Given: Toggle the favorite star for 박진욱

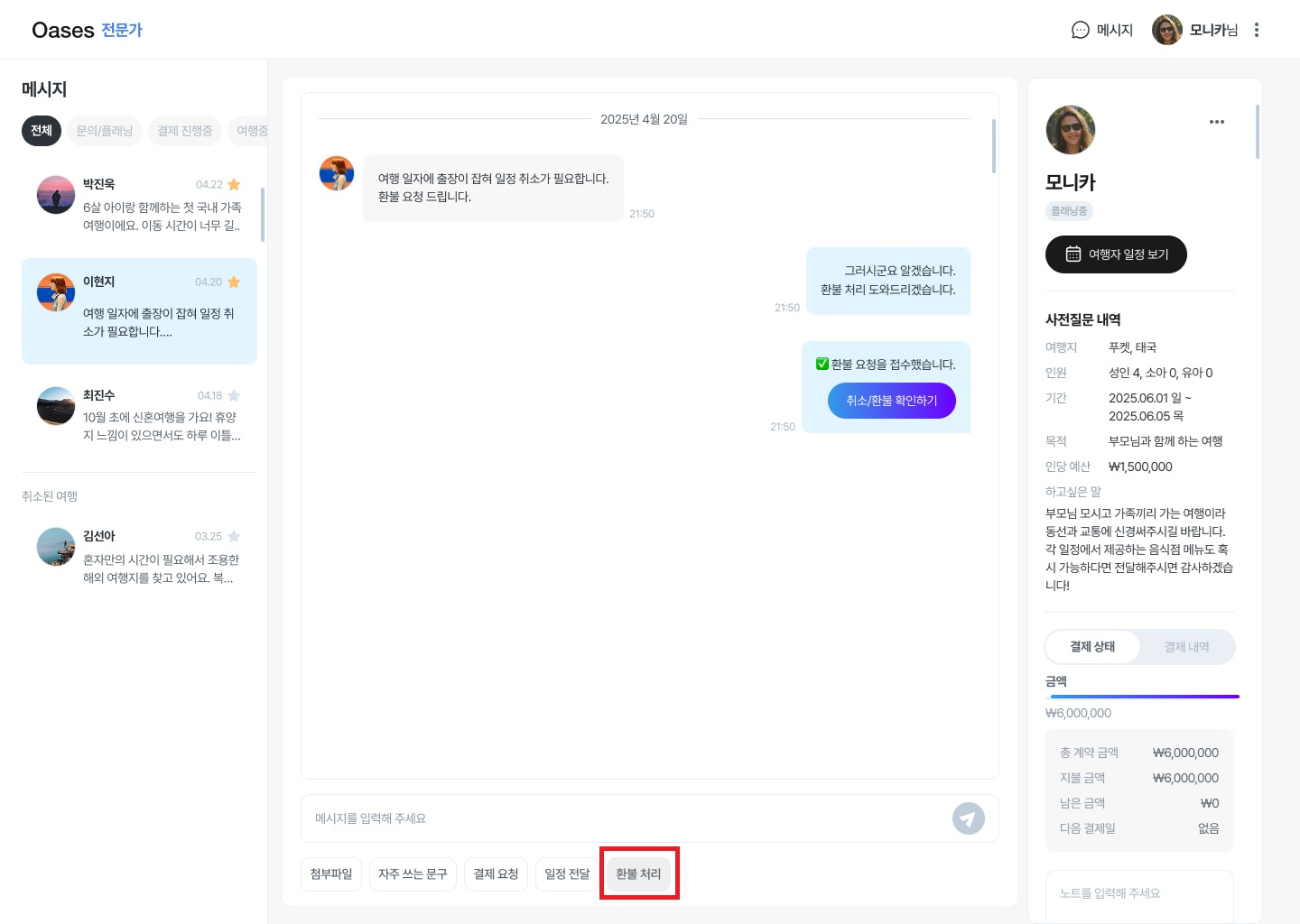Looking at the screenshot, I should click(x=234, y=184).
